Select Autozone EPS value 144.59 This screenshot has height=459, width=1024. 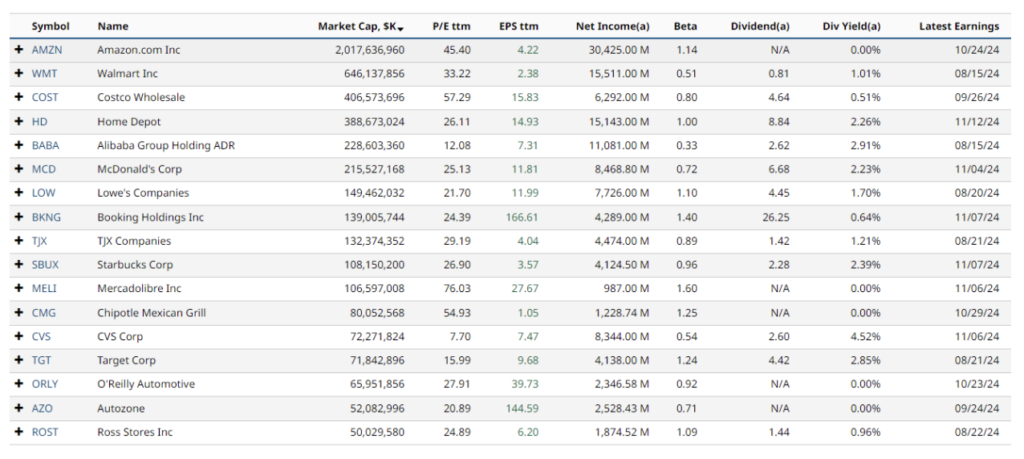[x=522, y=408]
